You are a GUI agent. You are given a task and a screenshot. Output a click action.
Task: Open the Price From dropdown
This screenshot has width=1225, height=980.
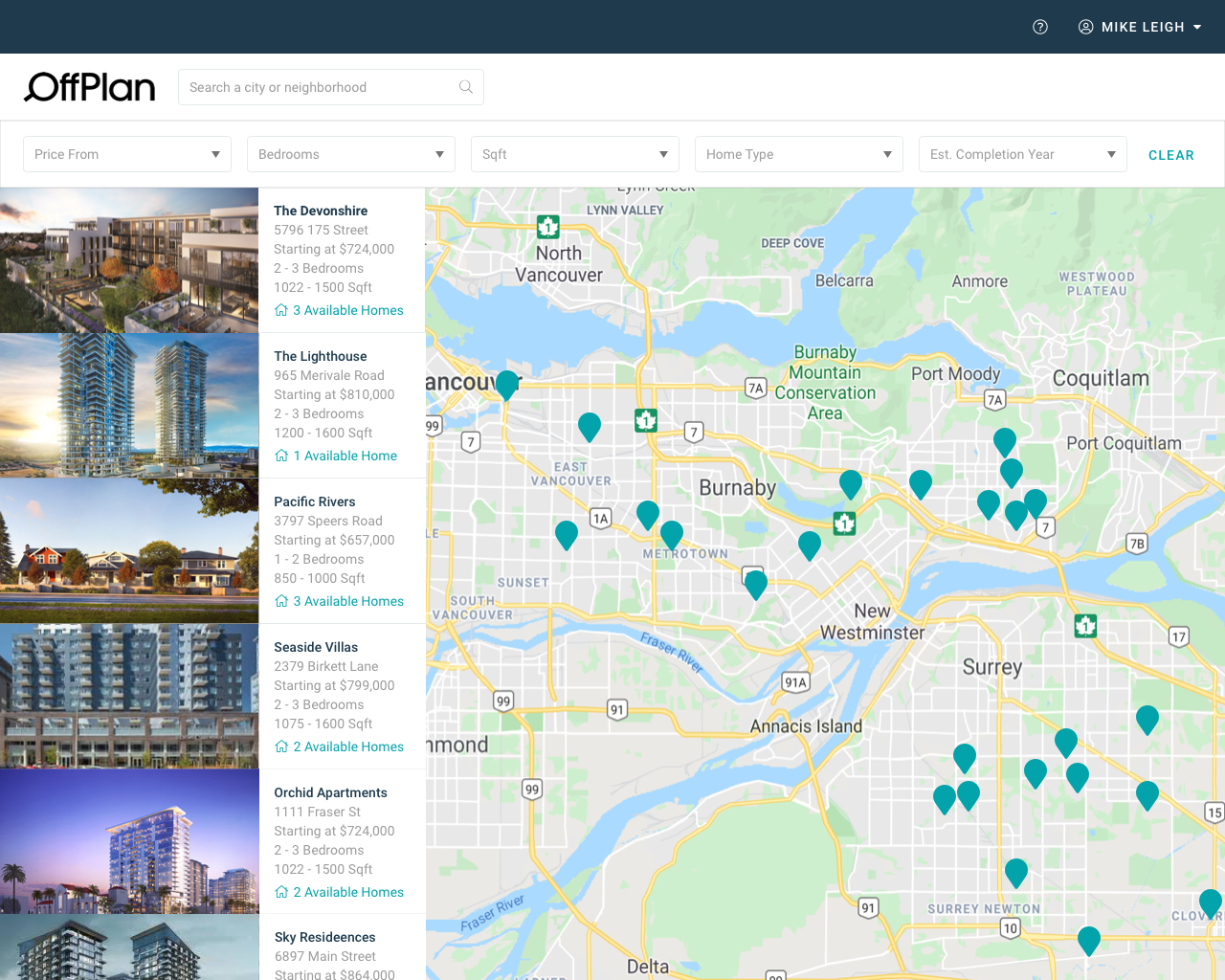click(x=127, y=154)
